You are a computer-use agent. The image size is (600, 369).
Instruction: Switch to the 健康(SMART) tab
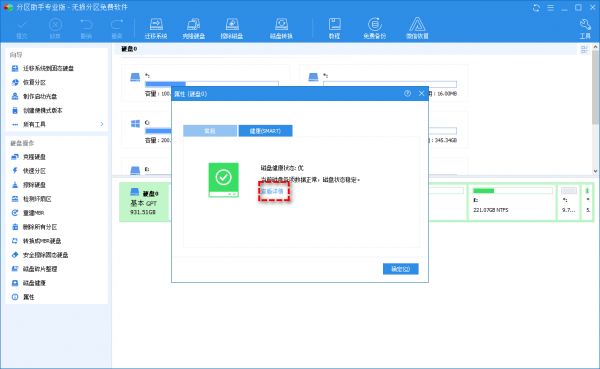point(266,131)
